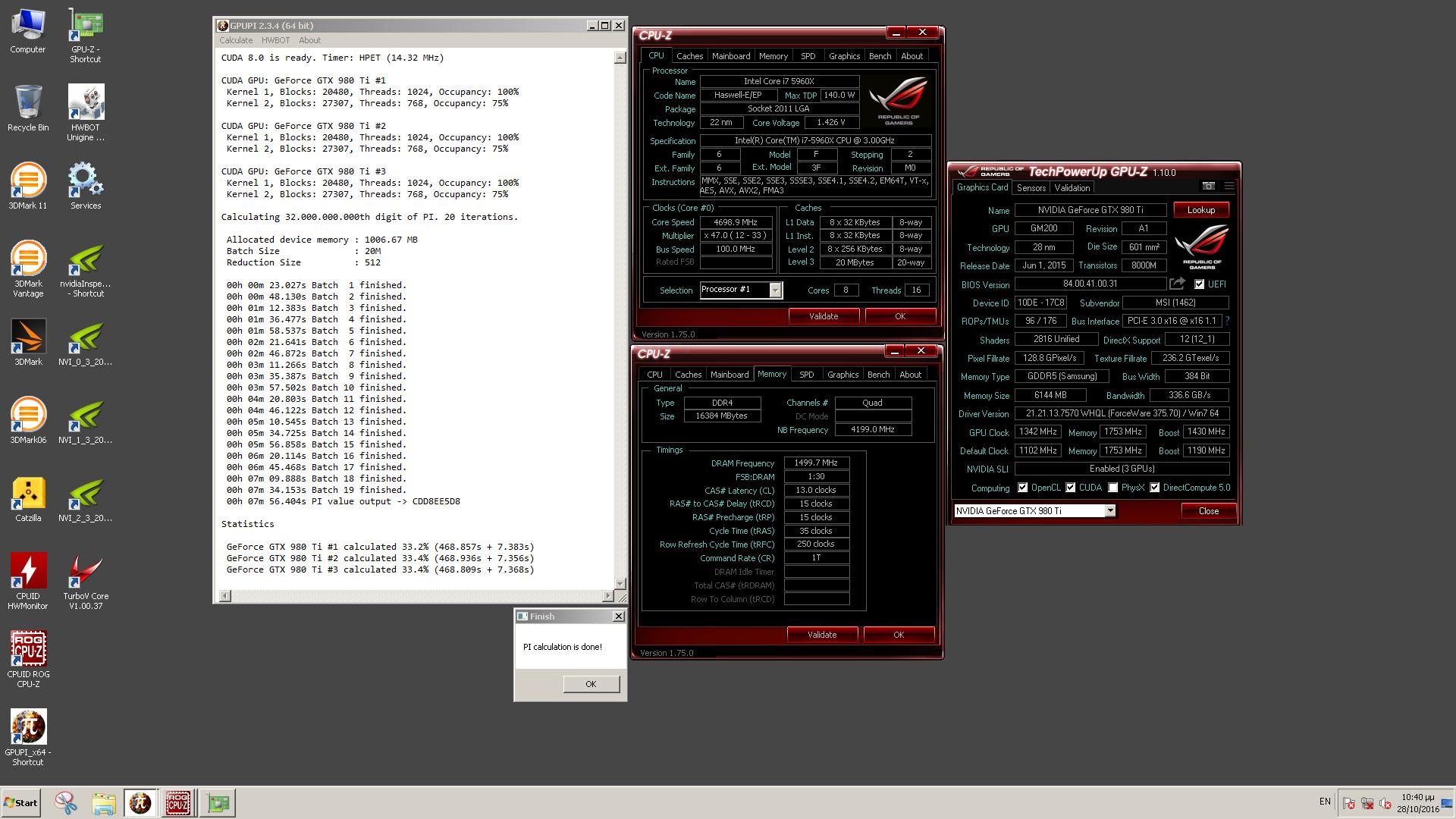Switch to GPUPI taskbar button
Screen dimensions: 1456x819
coord(140,802)
